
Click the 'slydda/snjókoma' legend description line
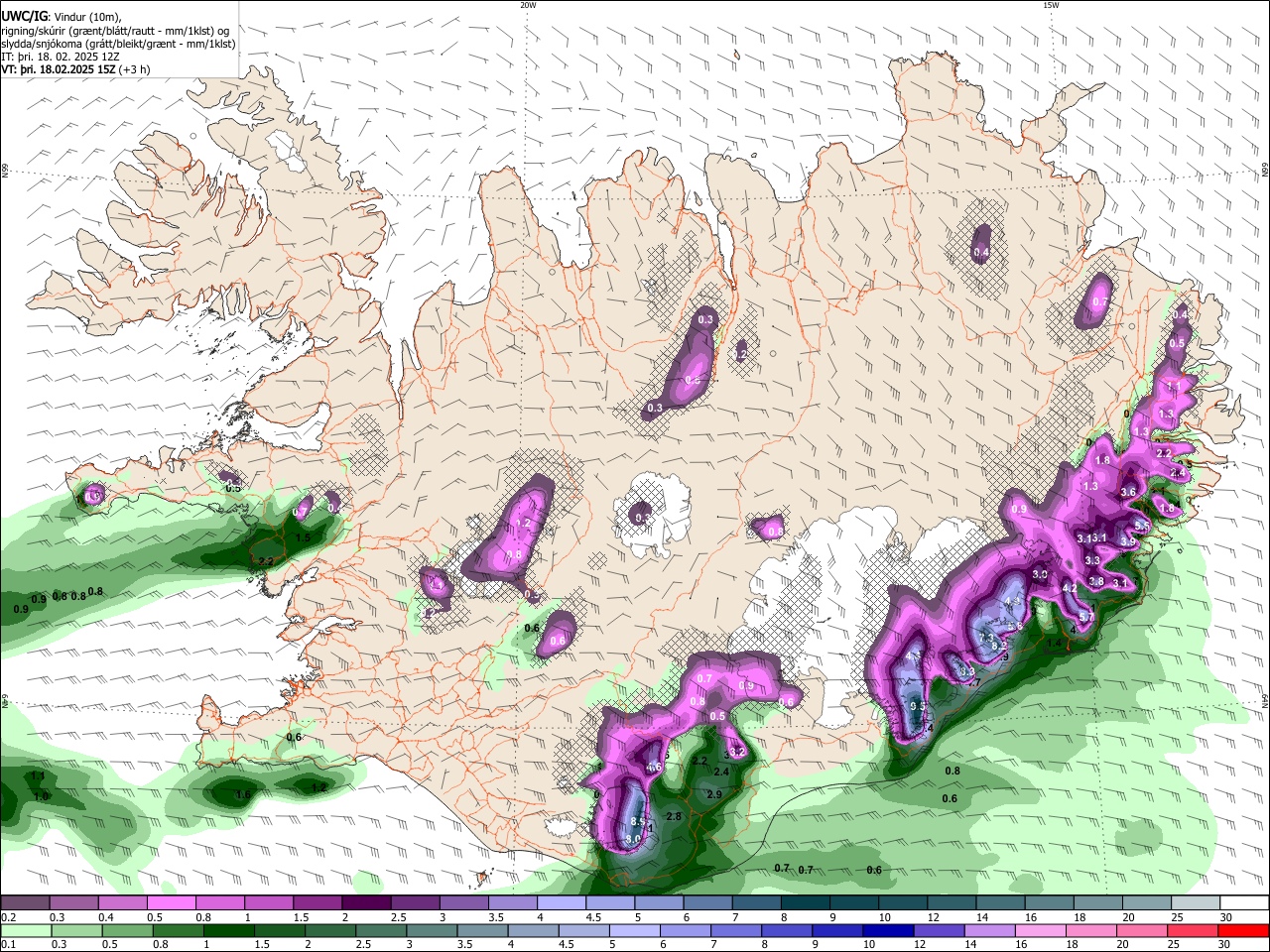(x=118, y=44)
